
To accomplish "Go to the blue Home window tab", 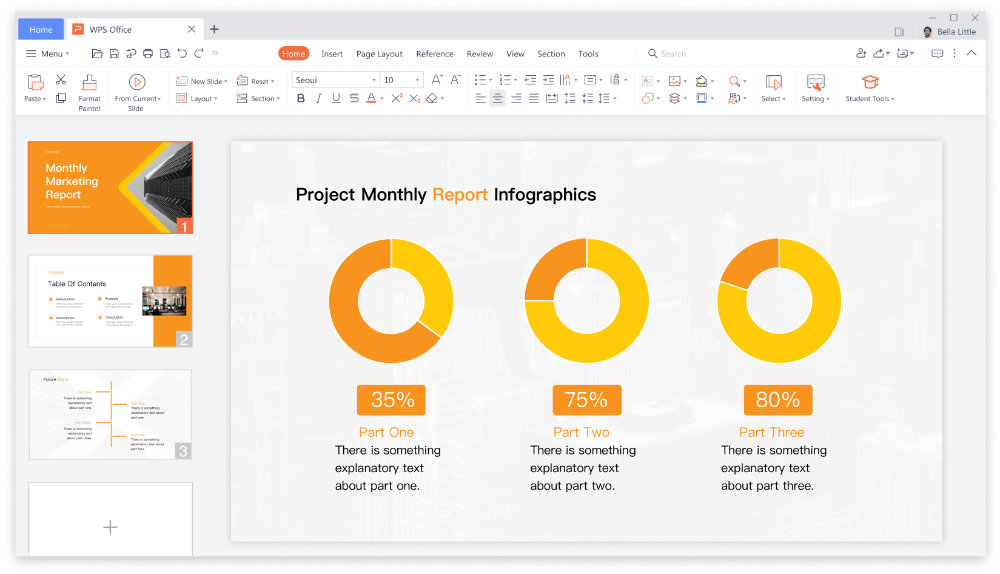I will [41, 29].
